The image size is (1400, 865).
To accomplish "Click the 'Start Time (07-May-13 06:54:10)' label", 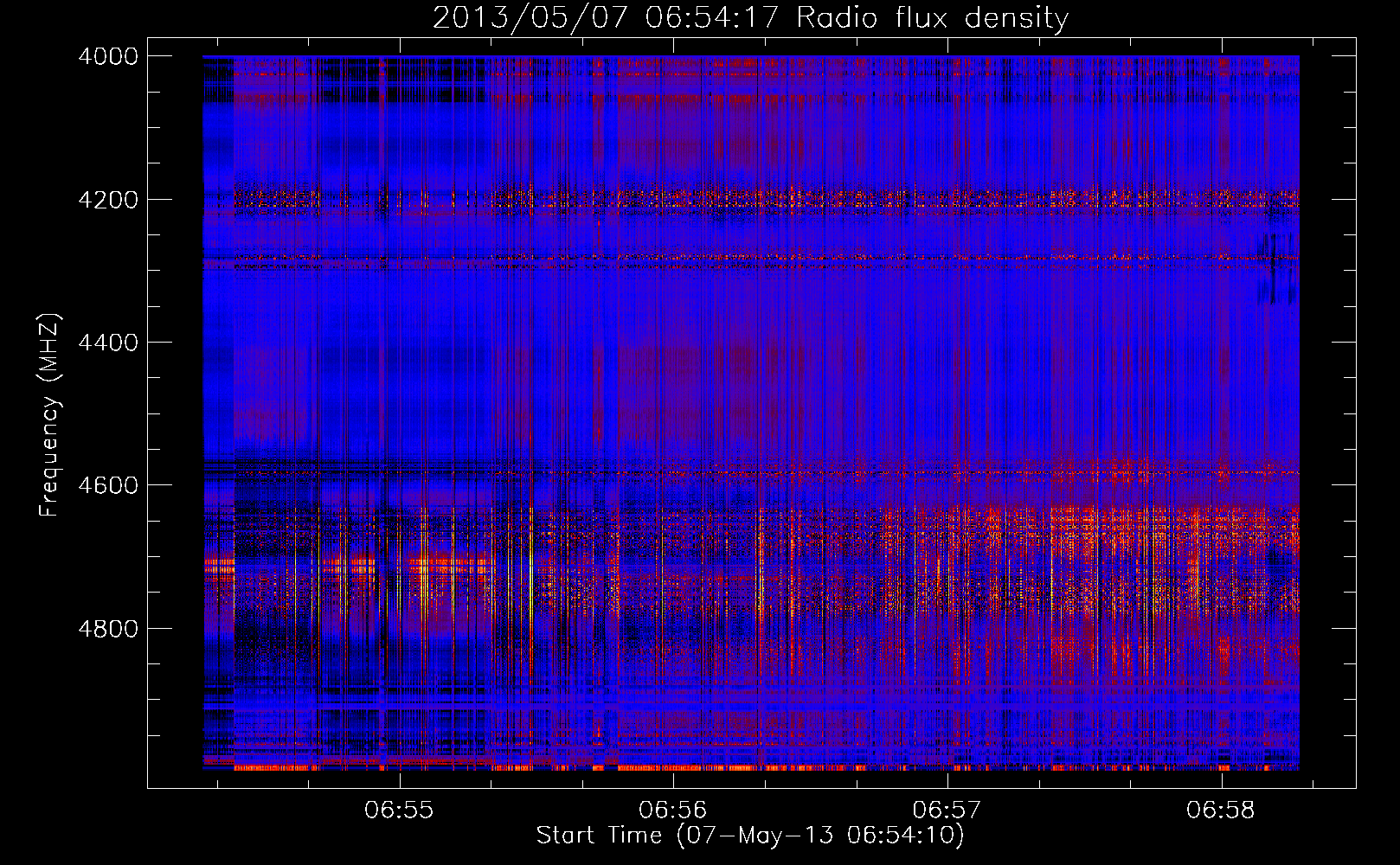I will click(x=750, y=836).
